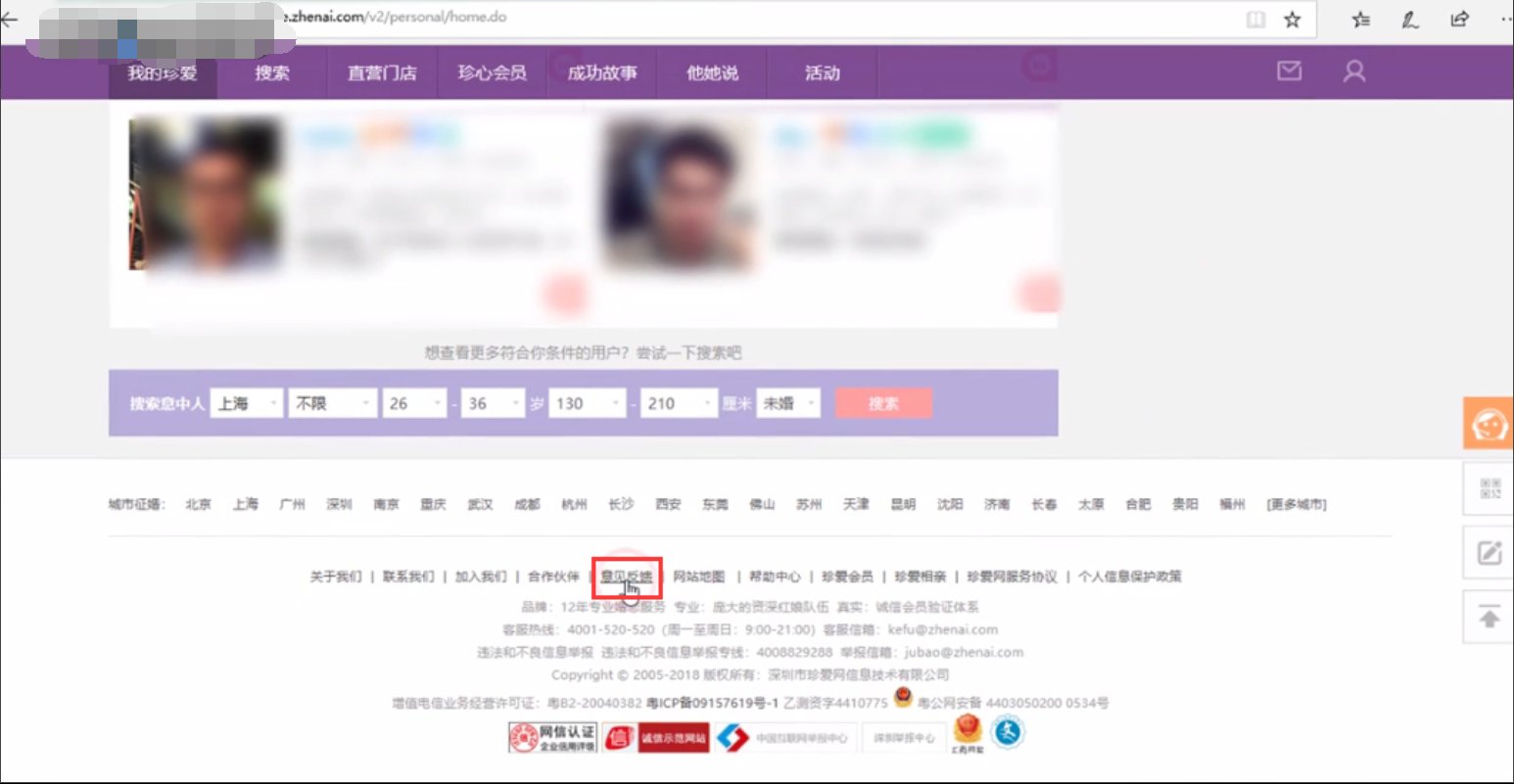Open the QR code panel in the sidebar
This screenshot has width=1514, height=784.
[1488, 487]
